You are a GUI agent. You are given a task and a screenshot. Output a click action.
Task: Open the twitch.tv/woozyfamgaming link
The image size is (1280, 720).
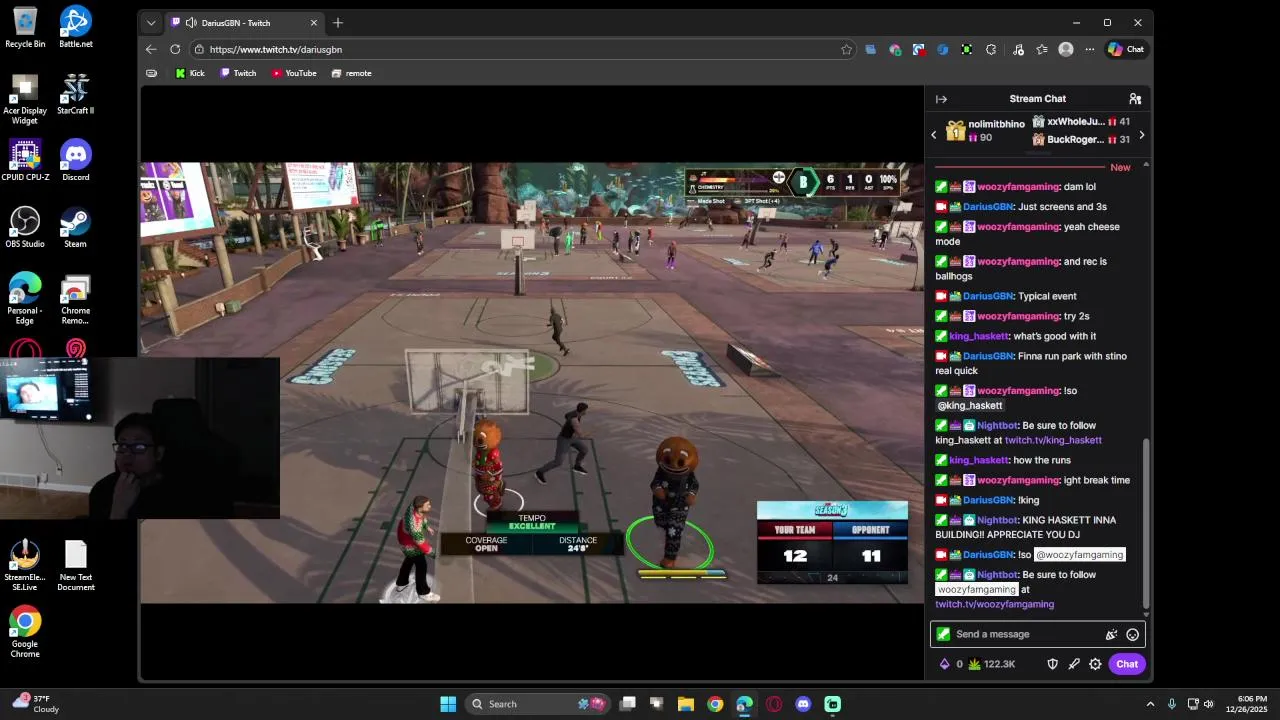click(x=994, y=604)
